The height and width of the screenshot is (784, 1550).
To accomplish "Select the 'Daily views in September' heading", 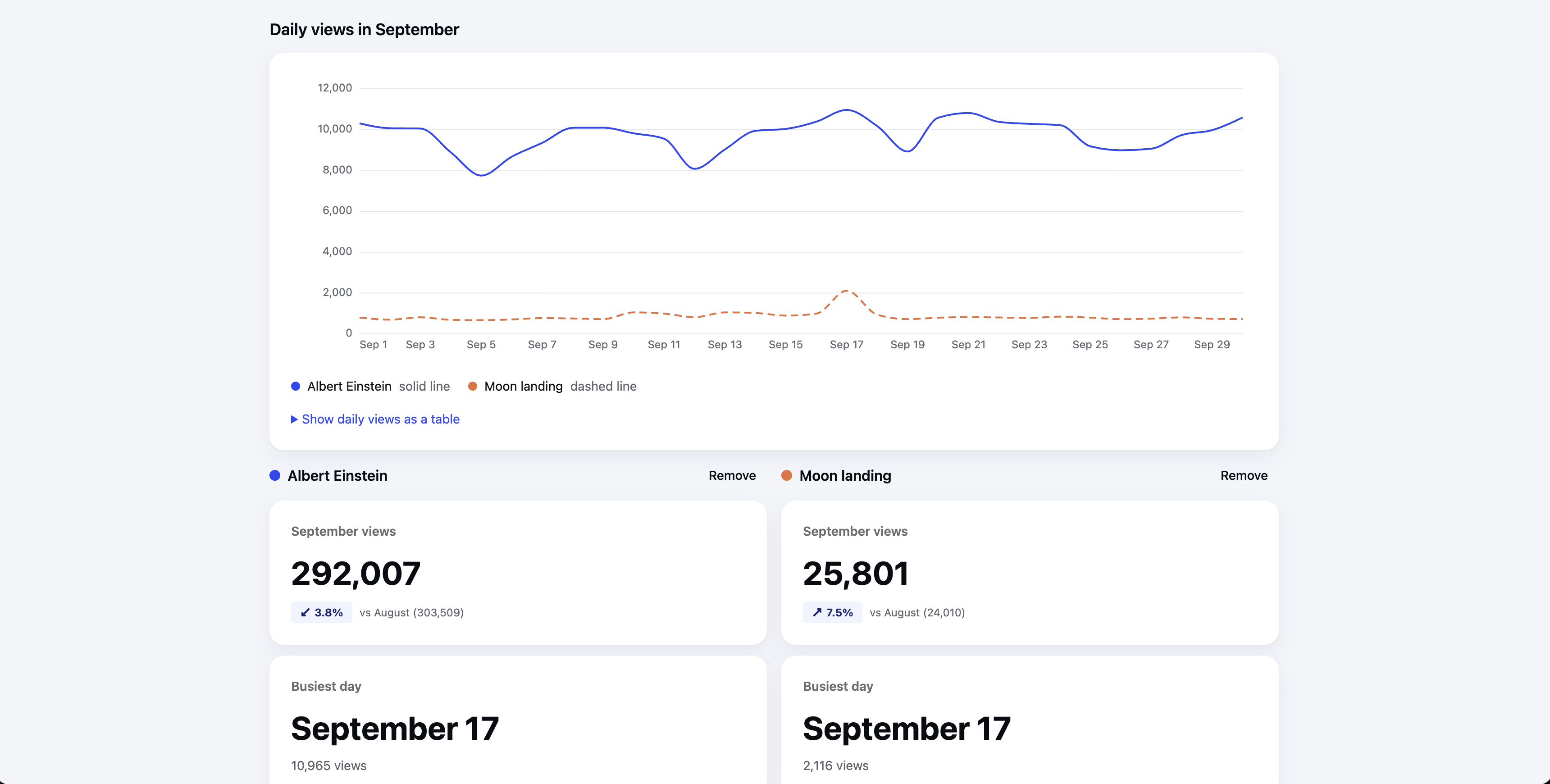I will click(364, 29).
